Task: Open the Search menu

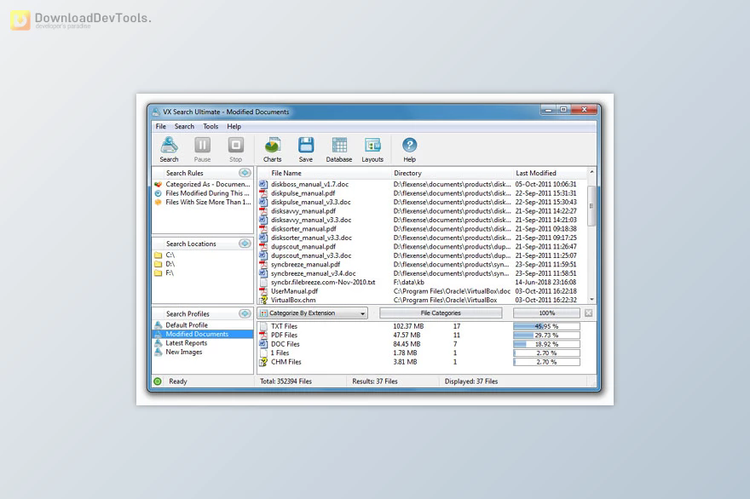Action: point(184,126)
